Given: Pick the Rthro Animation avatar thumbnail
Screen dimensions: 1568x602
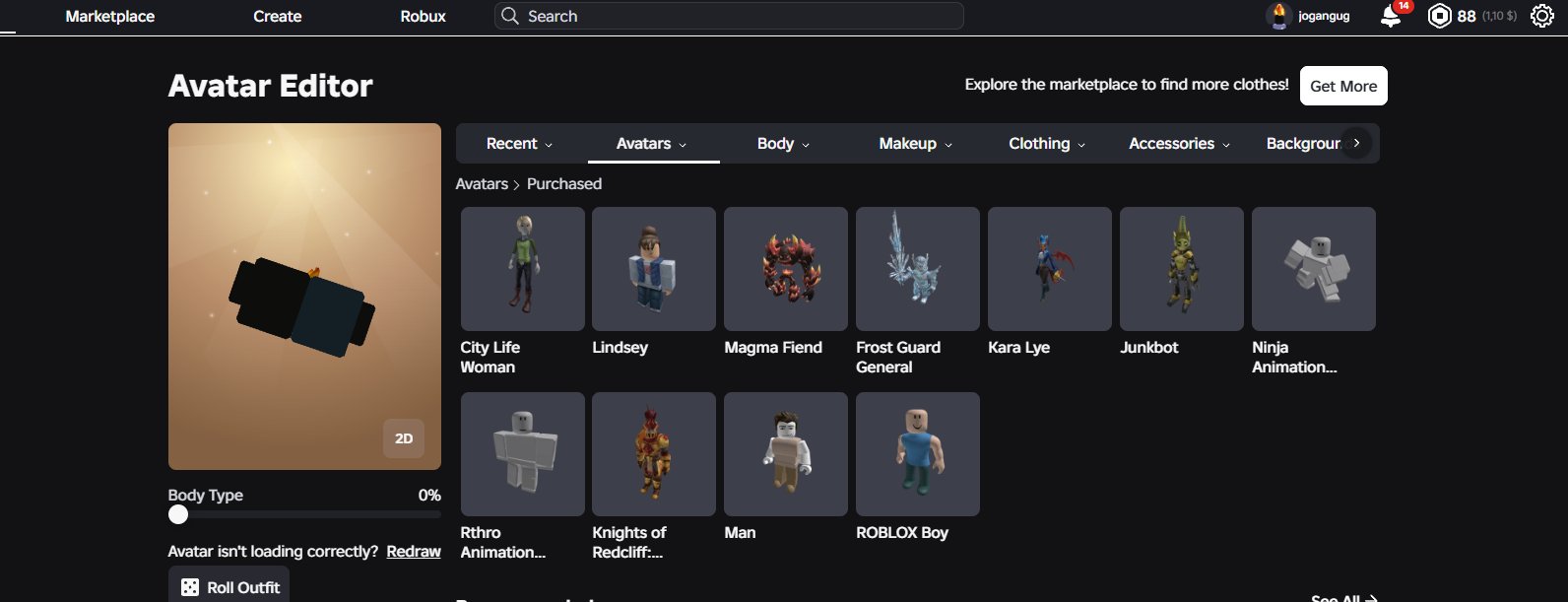Looking at the screenshot, I should click(523, 454).
